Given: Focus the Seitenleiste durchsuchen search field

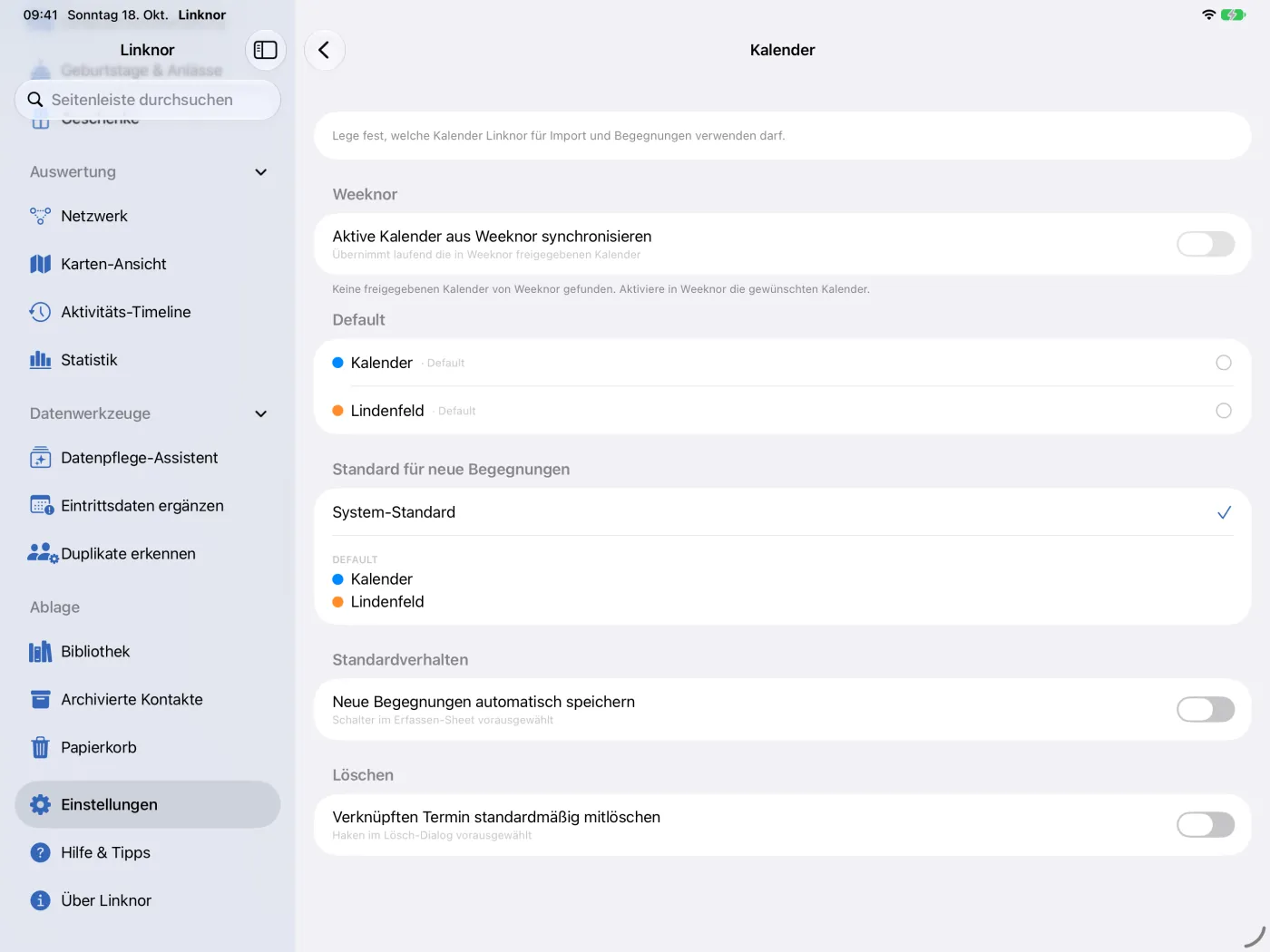Looking at the screenshot, I should coord(148,100).
